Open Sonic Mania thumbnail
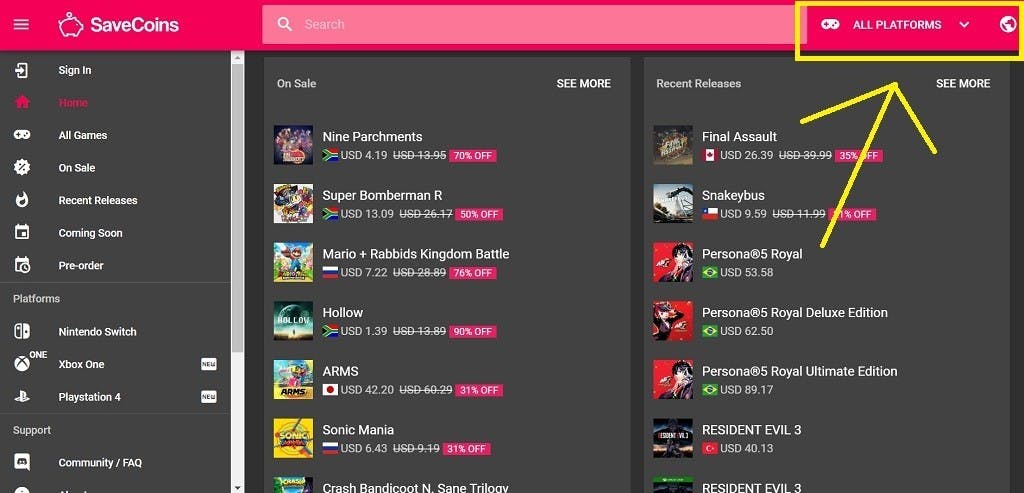 point(293,438)
